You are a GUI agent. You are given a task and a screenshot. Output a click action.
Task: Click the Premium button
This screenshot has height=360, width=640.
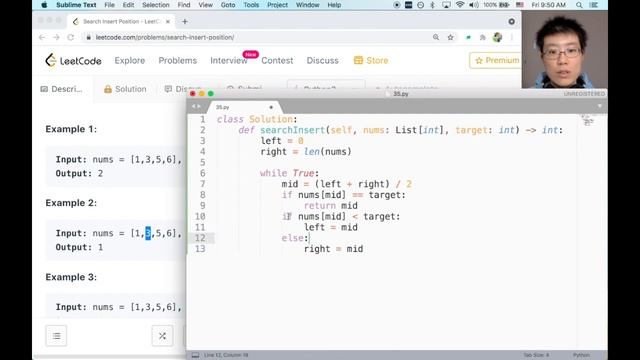pos(496,60)
